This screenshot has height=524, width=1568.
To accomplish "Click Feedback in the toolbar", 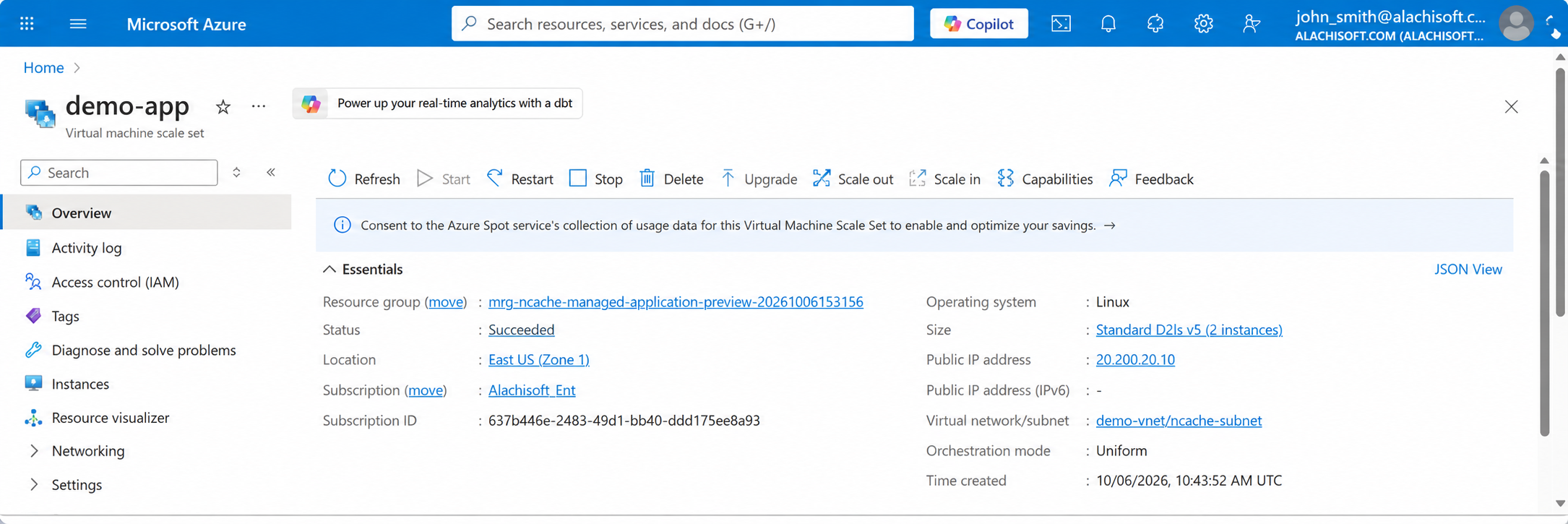I will [x=1152, y=179].
